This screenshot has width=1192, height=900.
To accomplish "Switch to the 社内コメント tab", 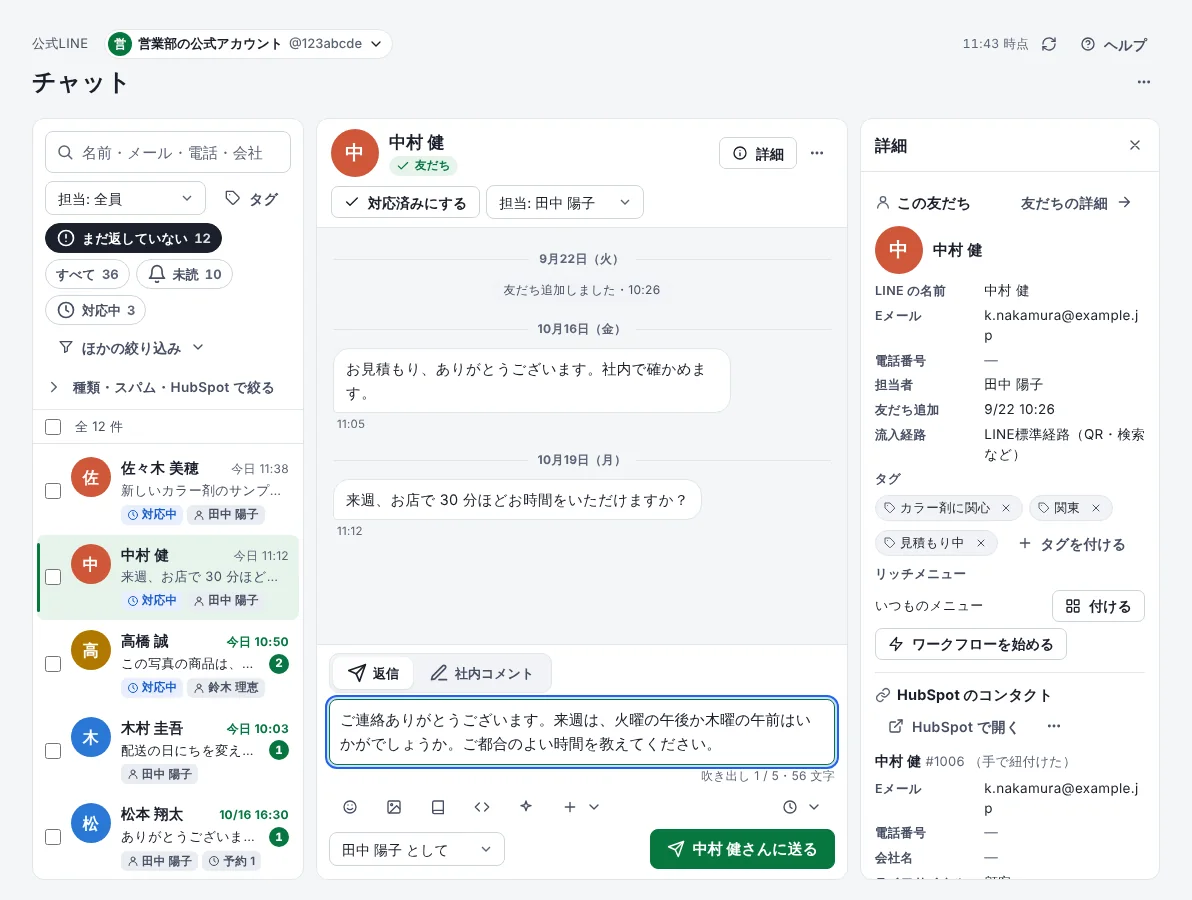I will pyautogui.click(x=481, y=673).
